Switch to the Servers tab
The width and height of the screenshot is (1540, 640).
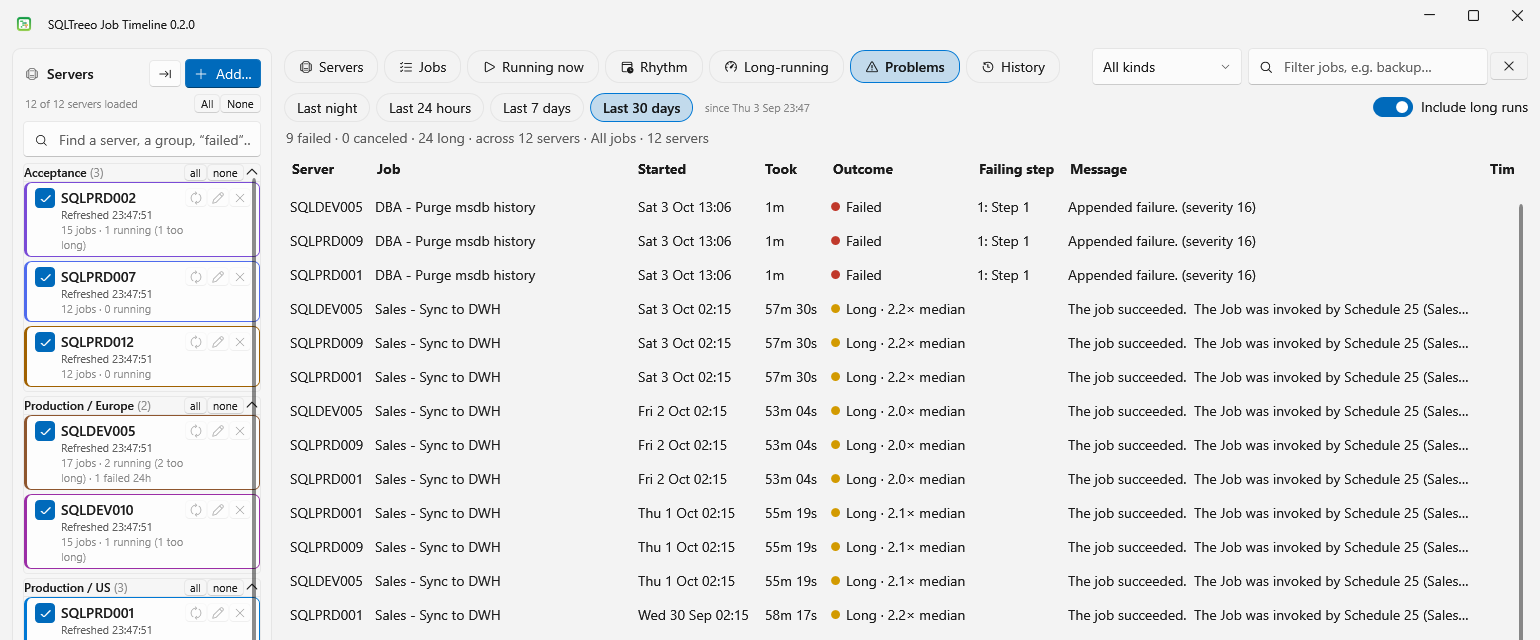331,67
